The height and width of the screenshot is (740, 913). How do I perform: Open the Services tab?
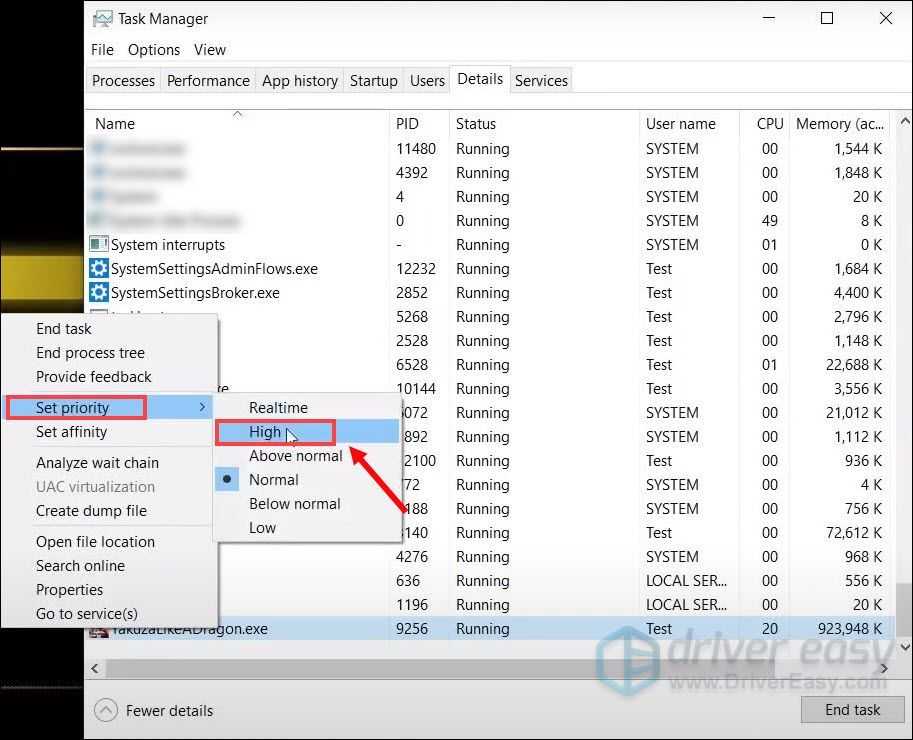click(541, 81)
